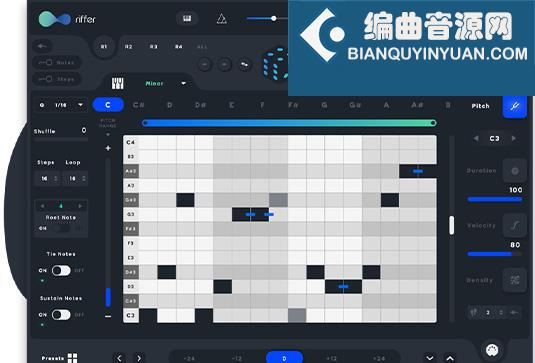The width and height of the screenshot is (535, 363).
Task: Click the second round button near dice
Action: 224,64
